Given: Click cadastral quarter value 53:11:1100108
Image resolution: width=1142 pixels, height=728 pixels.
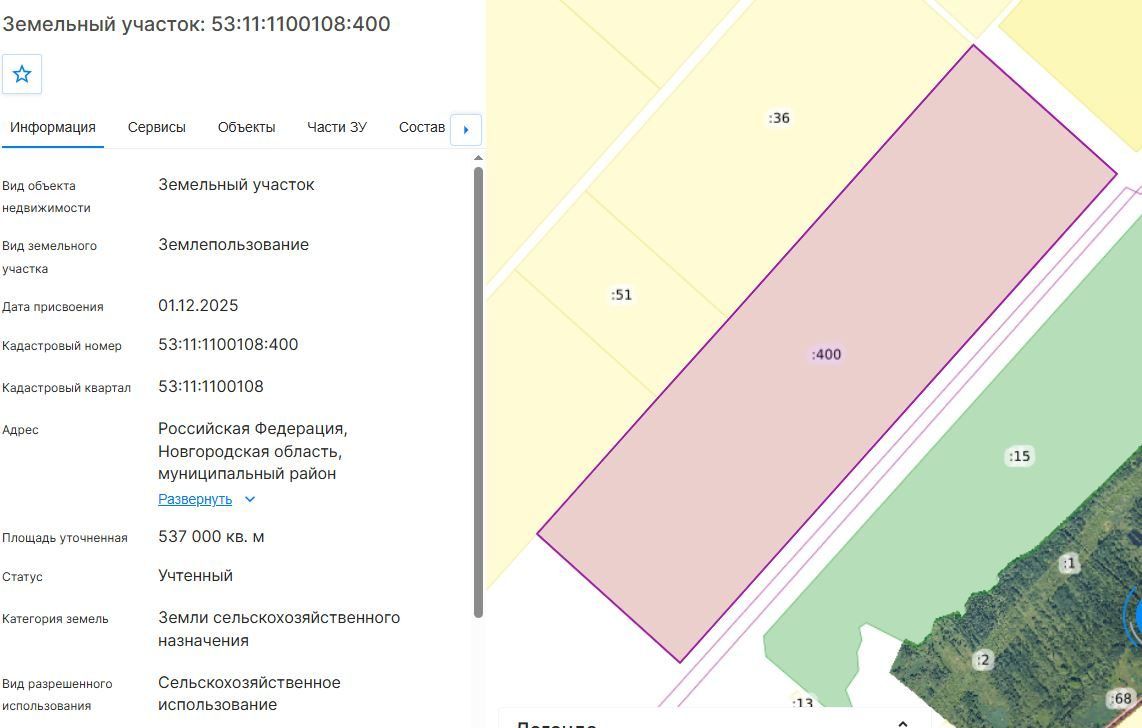Looking at the screenshot, I should [210, 387].
